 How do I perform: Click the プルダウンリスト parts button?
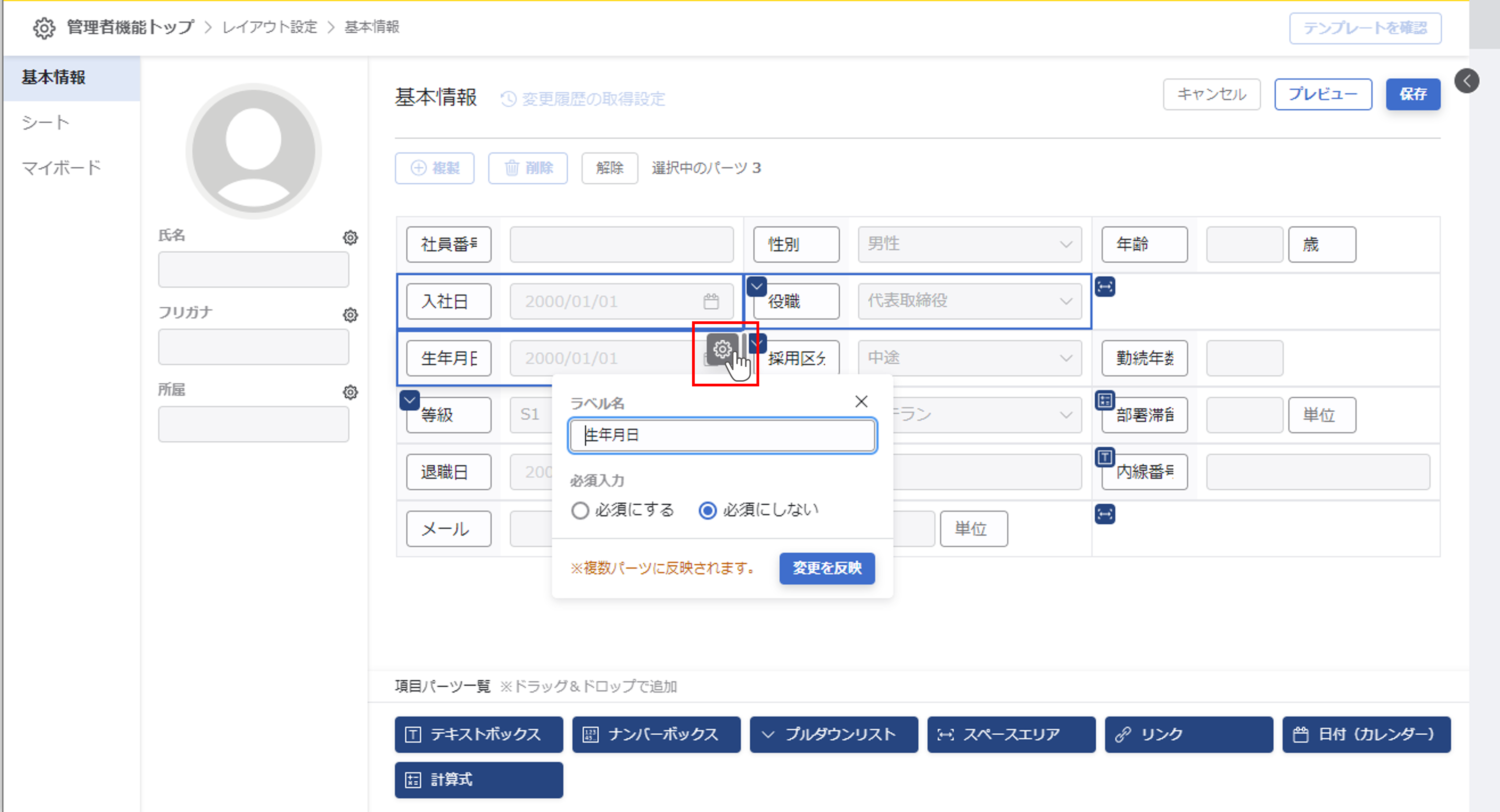[833, 735]
